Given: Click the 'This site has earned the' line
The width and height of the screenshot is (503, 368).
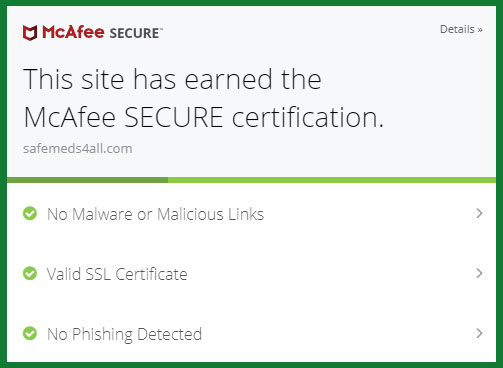Looking at the screenshot, I should pos(172,79).
